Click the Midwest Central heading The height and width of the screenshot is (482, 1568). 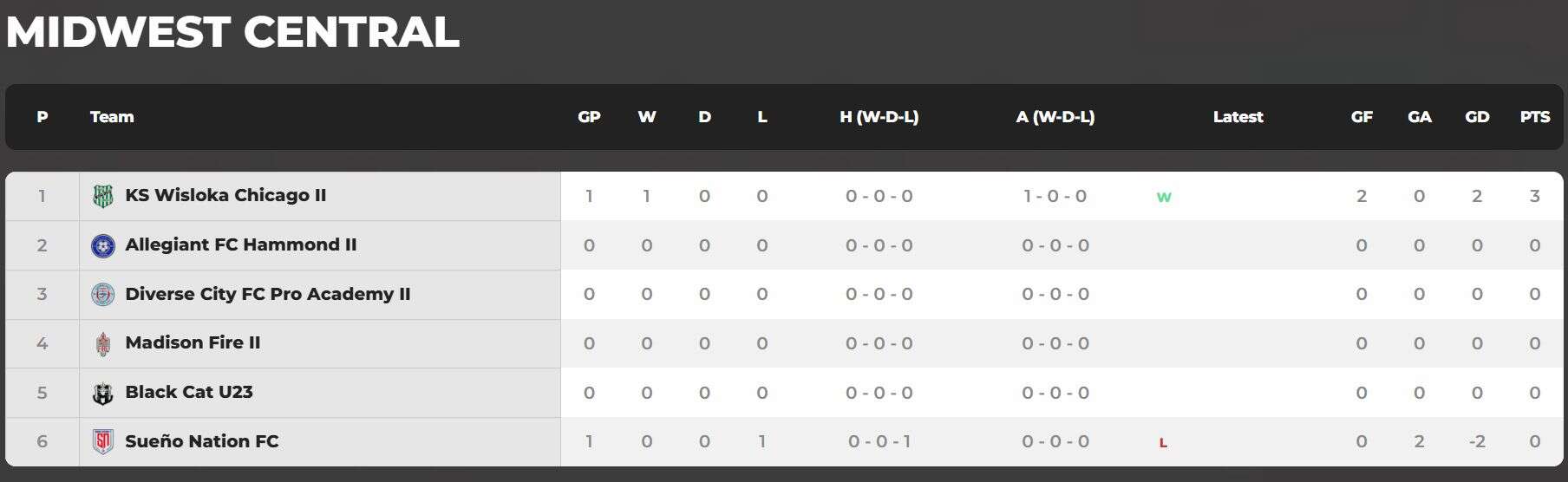pos(232,32)
